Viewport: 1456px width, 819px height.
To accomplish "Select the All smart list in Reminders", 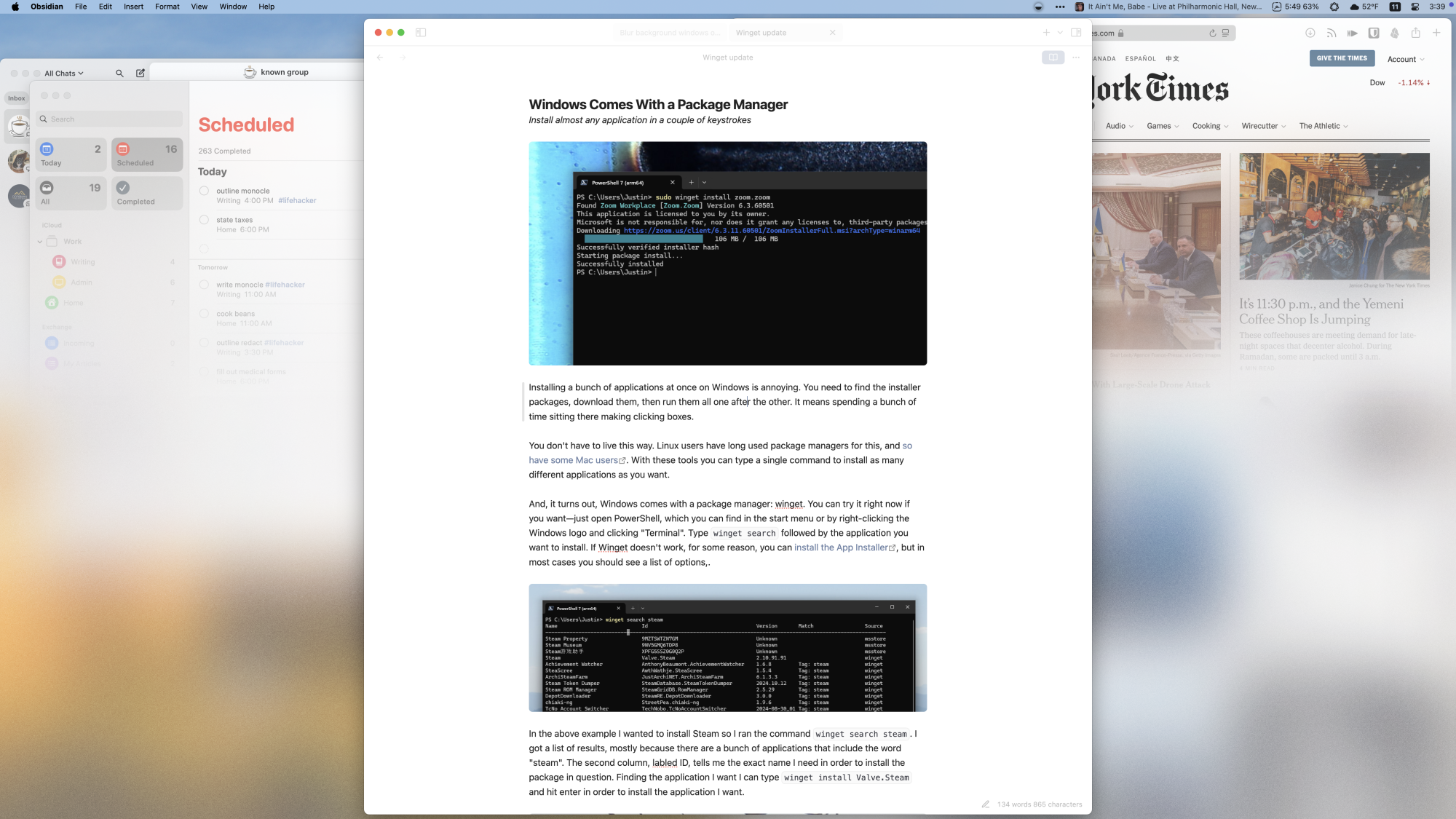I will (x=71, y=194).
